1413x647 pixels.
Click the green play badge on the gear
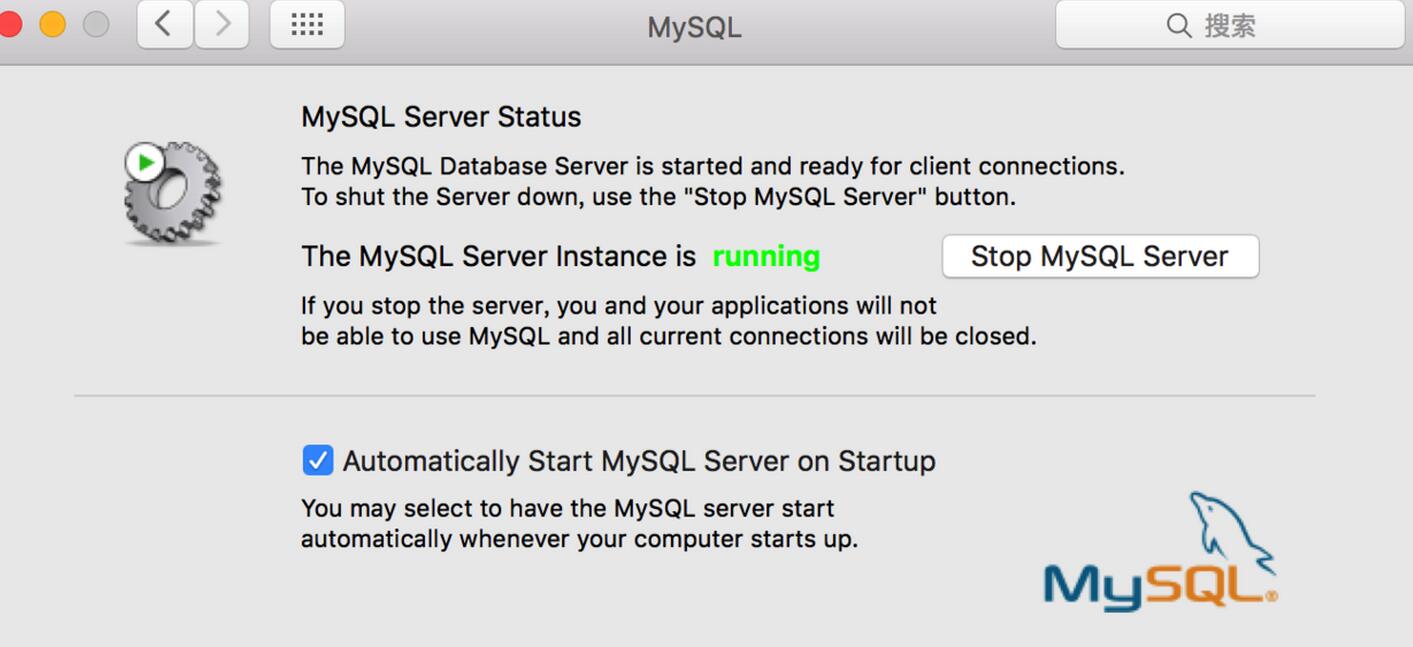click(x=145, y=162)
